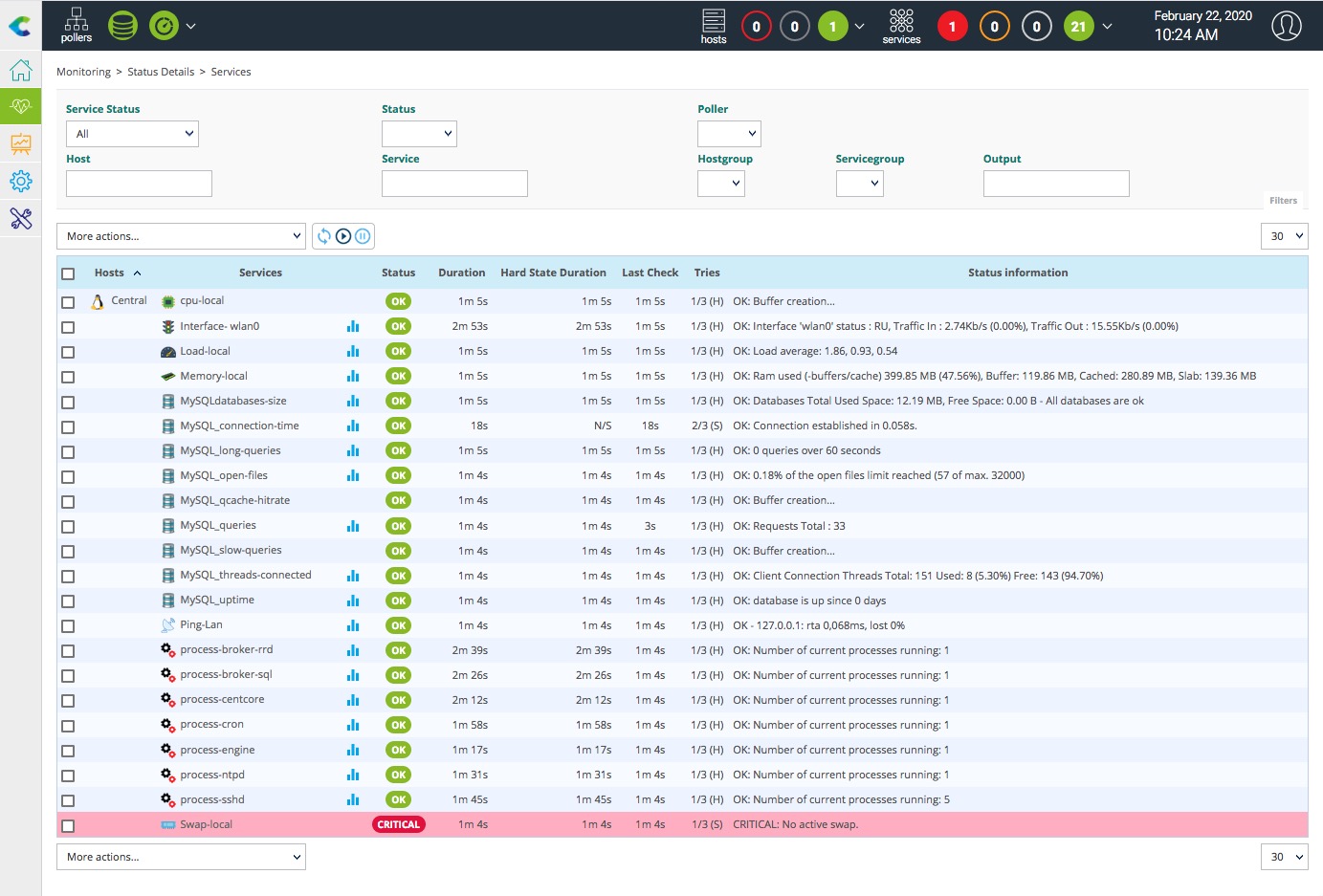Click Status Details in the breadcrumb
This screenshot has height=896, width=1323.
161,72
